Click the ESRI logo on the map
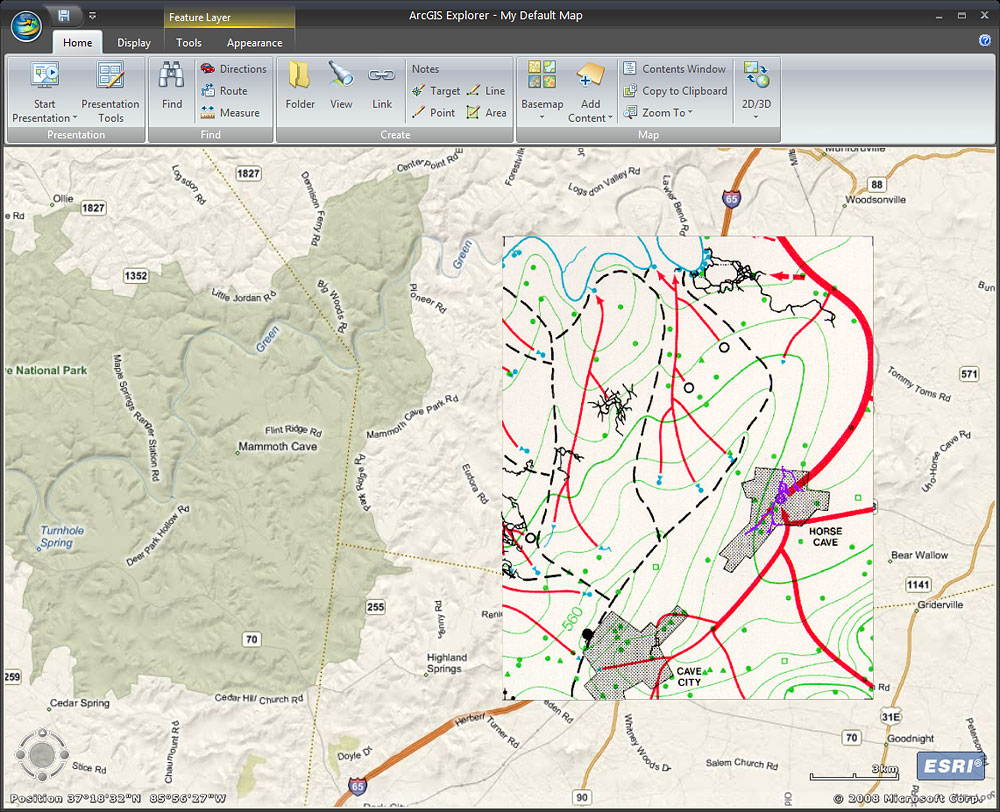 950,765
